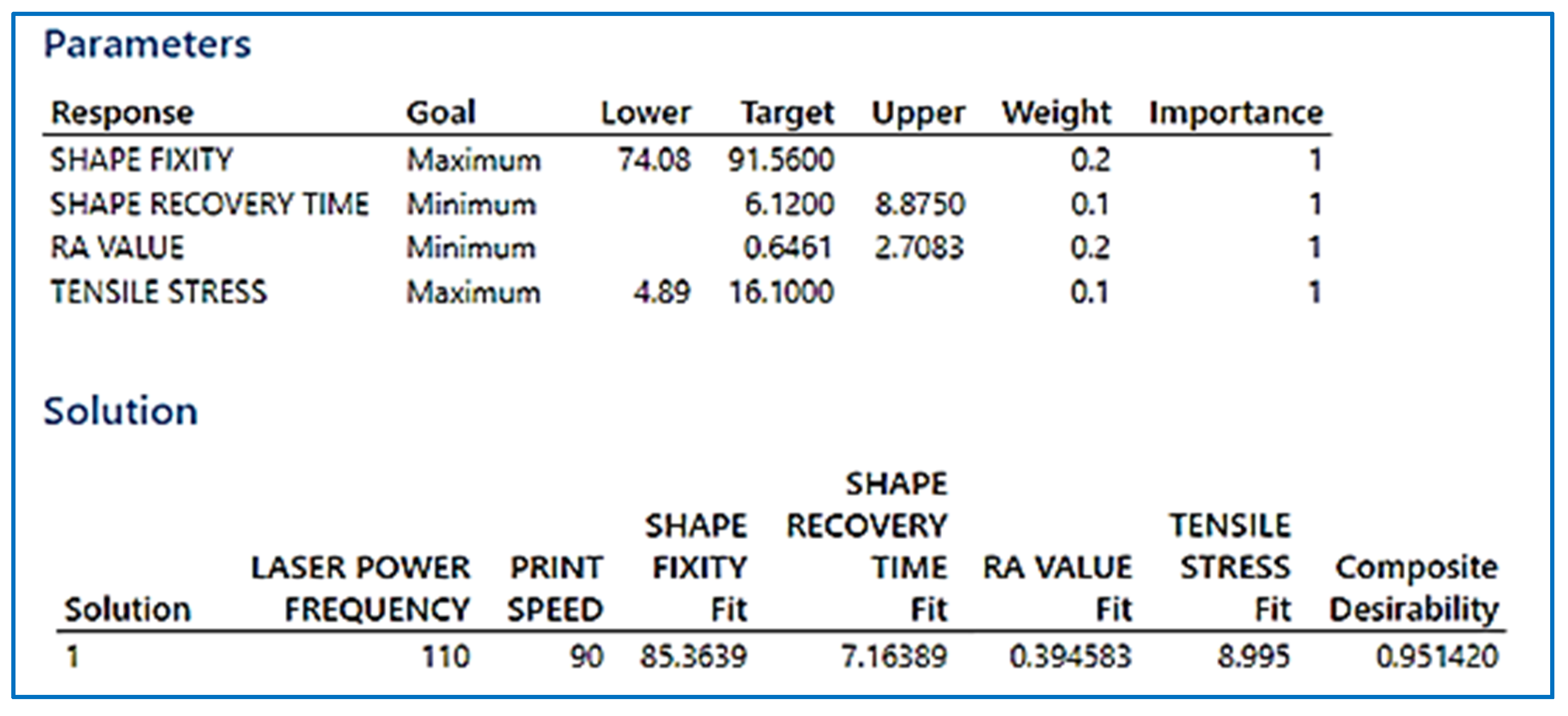Viewport: 1568px width, 716px height.
Task: Select the SHAPE FIXITY Fit value 85.3639
Action: 693,656
